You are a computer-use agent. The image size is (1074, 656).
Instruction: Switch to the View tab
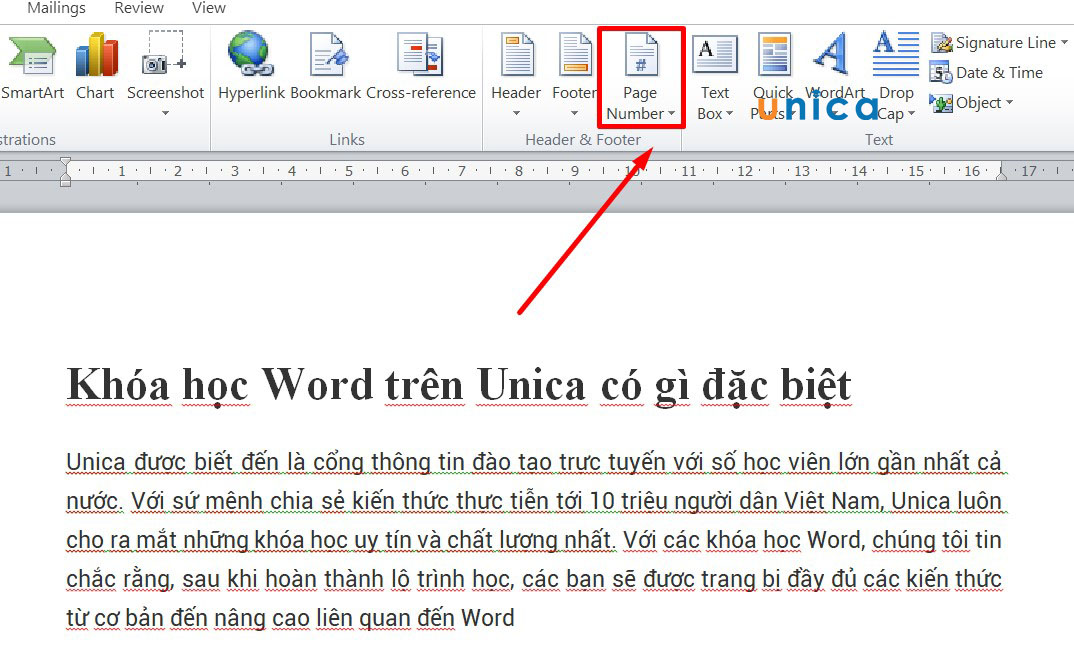tap(209, 8)
